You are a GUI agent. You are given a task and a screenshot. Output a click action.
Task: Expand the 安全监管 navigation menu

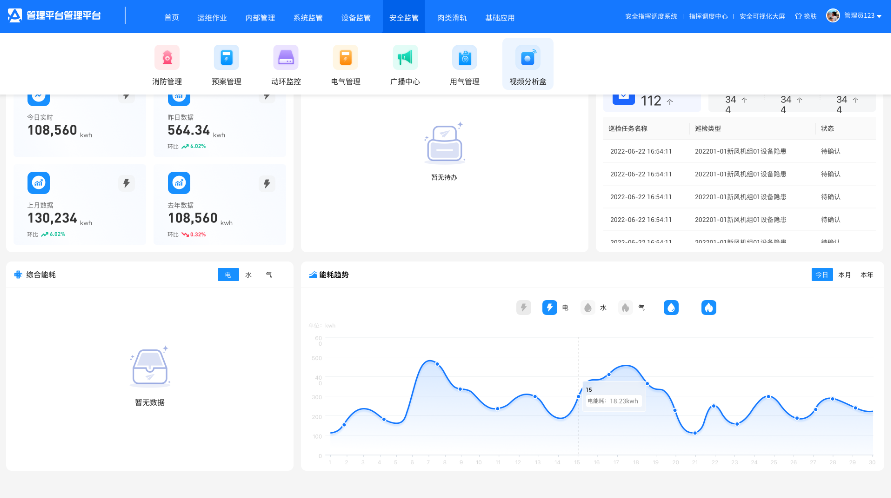click(x=403, y=17)
